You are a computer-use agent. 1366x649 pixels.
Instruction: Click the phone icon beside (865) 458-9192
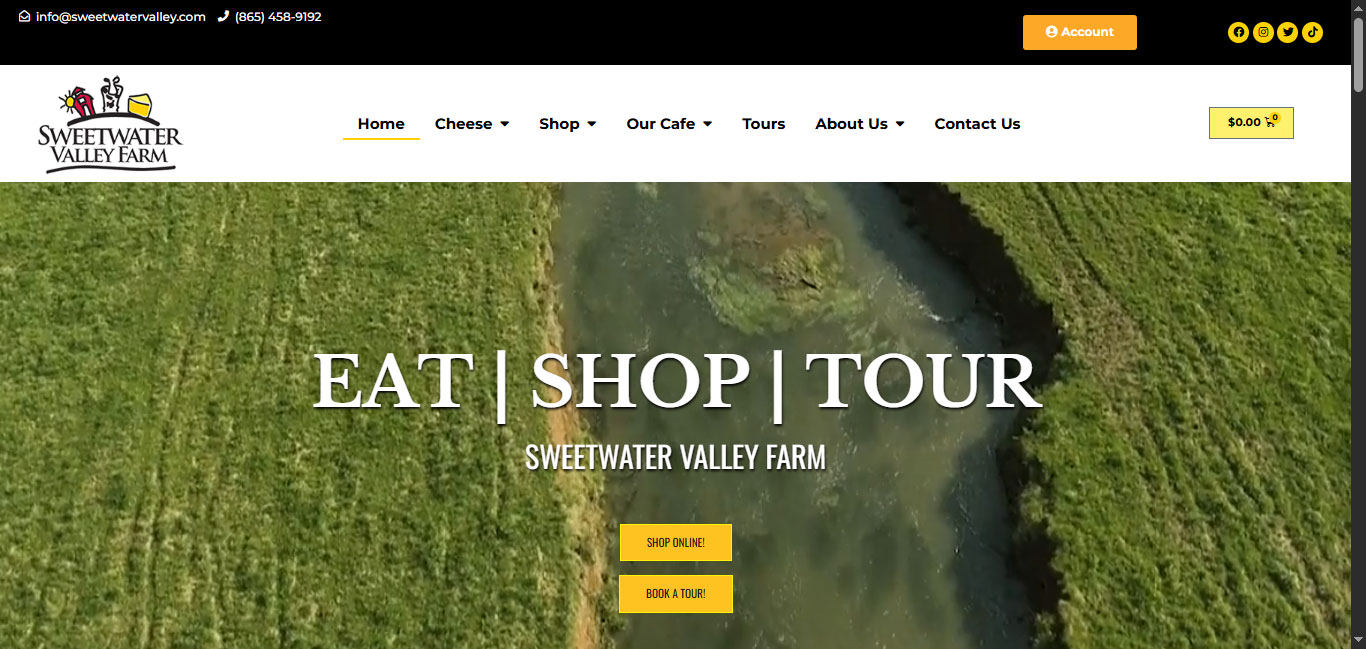tap(223, 17)
